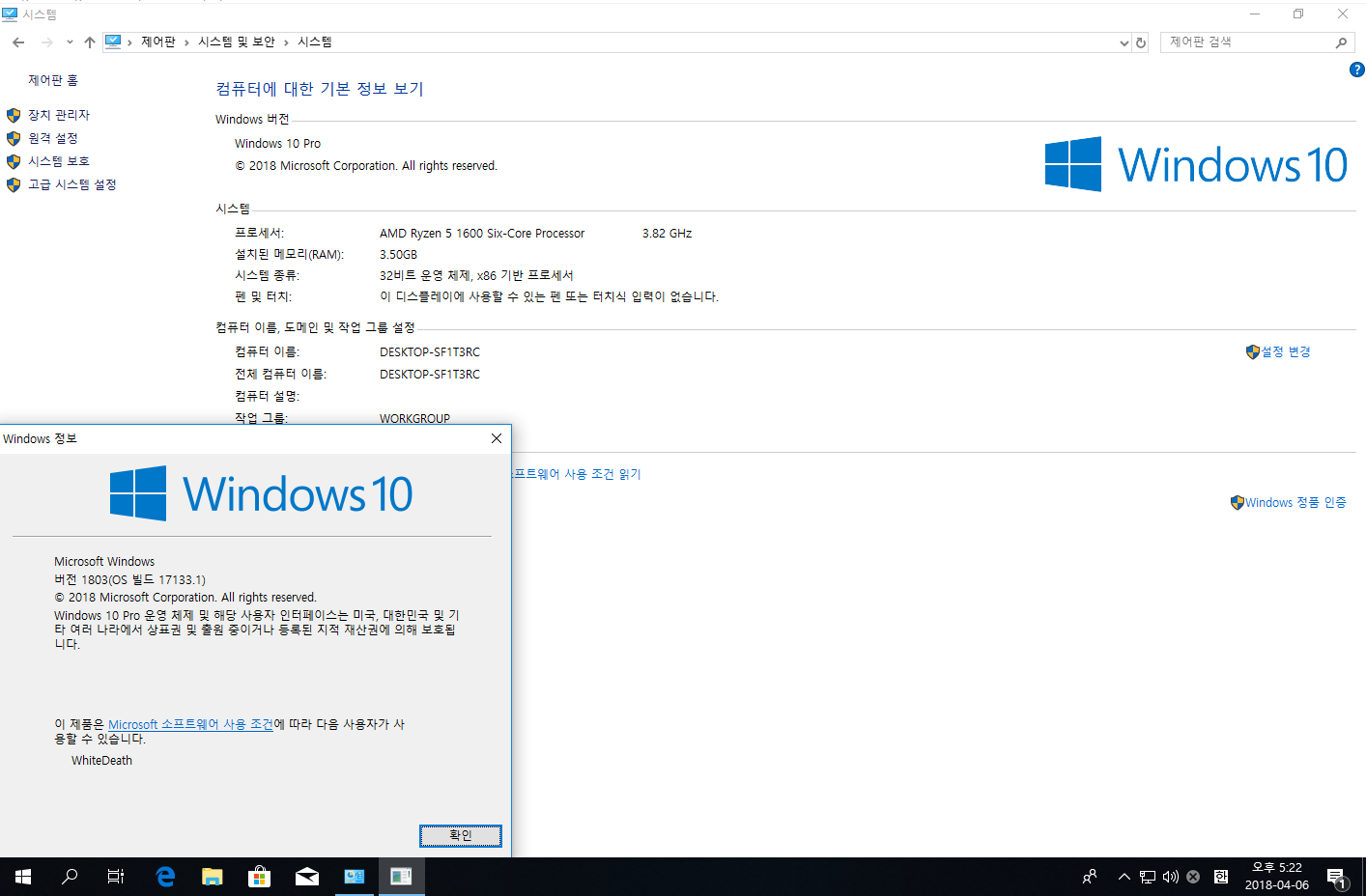Image resolution: width=1366 pixels, height=896 pixels.
Task: Open People icon in taskbar
Action: 1090,877
